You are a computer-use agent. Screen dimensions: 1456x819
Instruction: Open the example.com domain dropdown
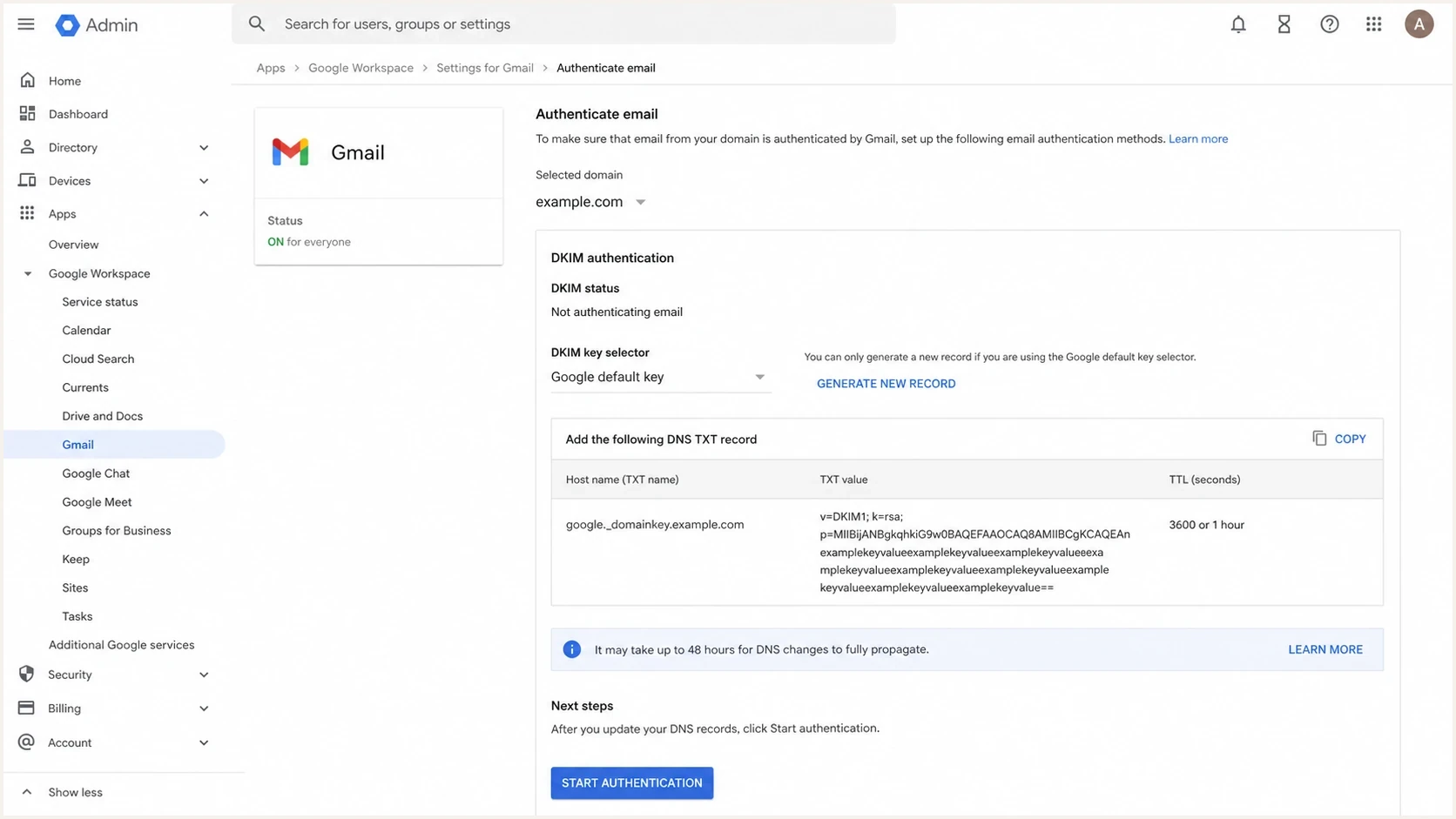[591, 202]
